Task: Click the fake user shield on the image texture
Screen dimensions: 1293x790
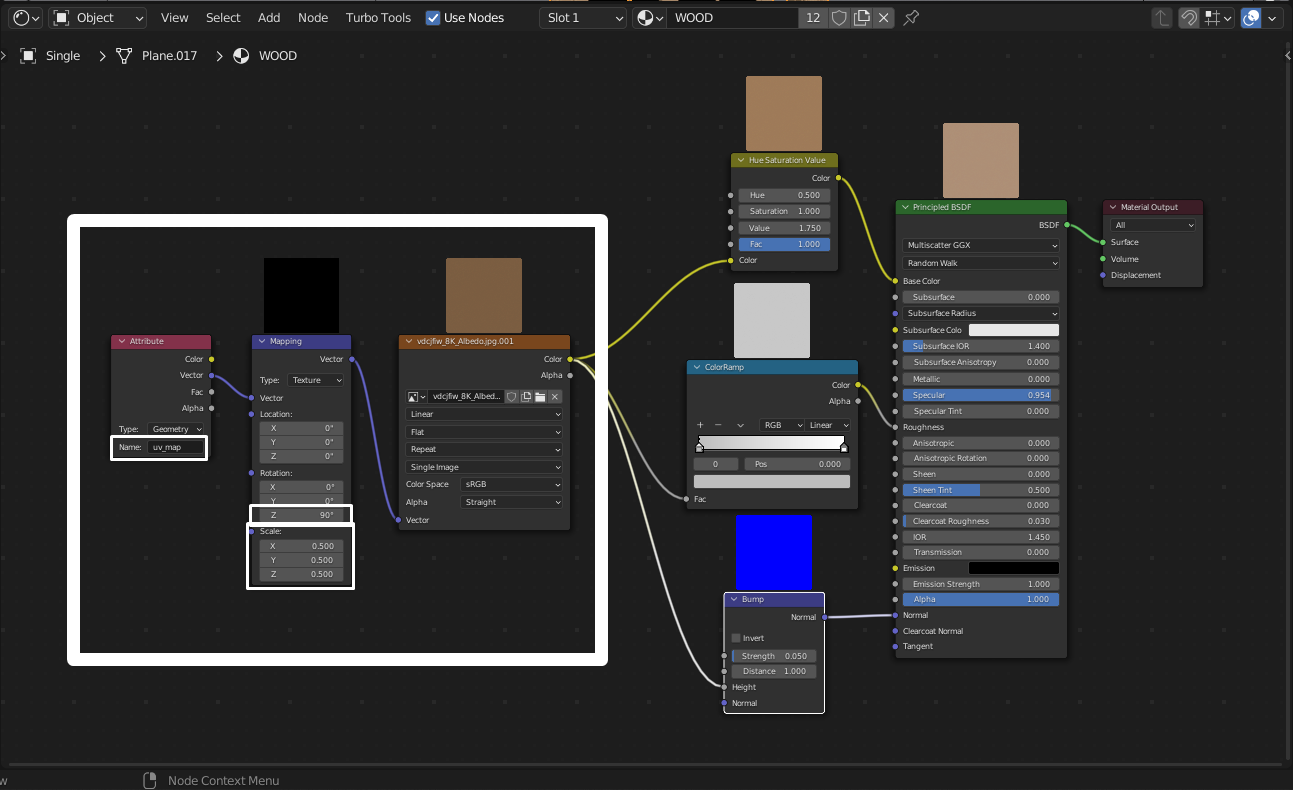Action: click(x=511, y=397)
